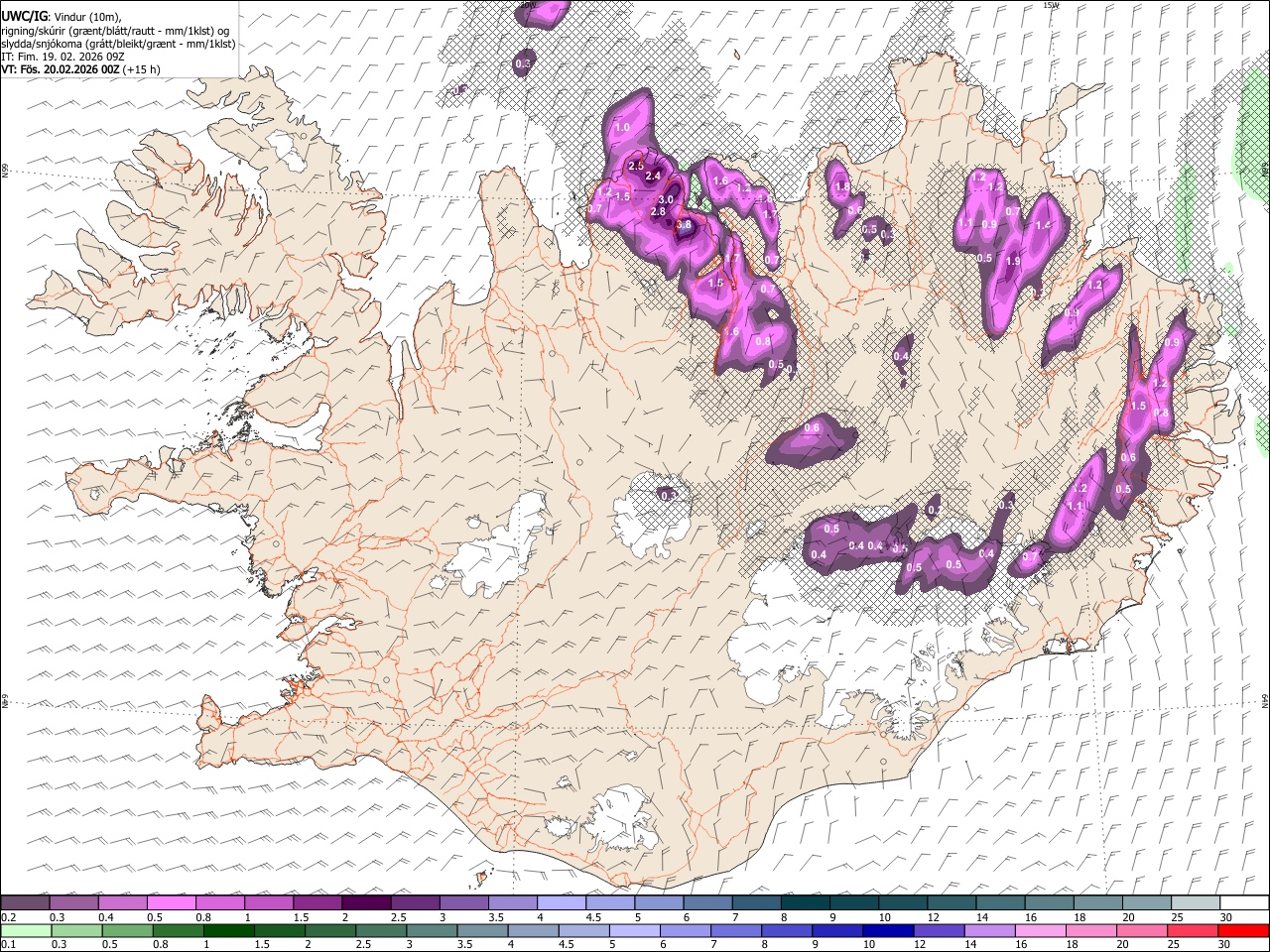Viewport: 1270px width, 952px height.
Task: Click the '2.5' precipitation value on the map
Action: pyautogui.click(x=636, y=165)
